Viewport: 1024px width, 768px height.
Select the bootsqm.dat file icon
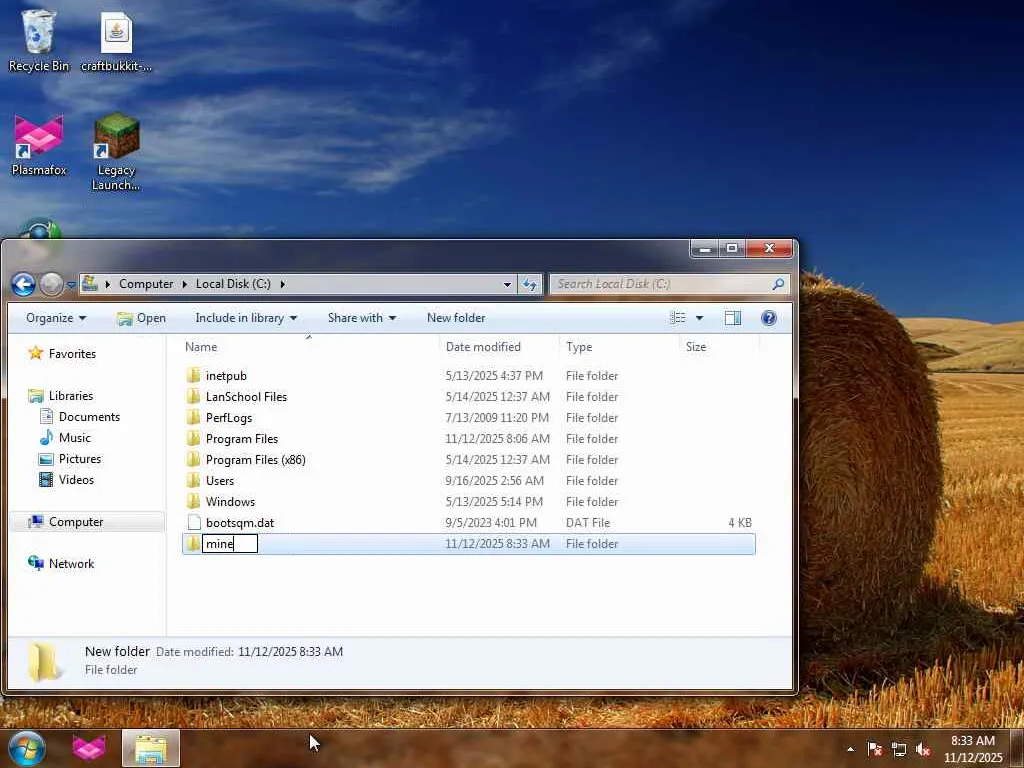pos(193,522)
